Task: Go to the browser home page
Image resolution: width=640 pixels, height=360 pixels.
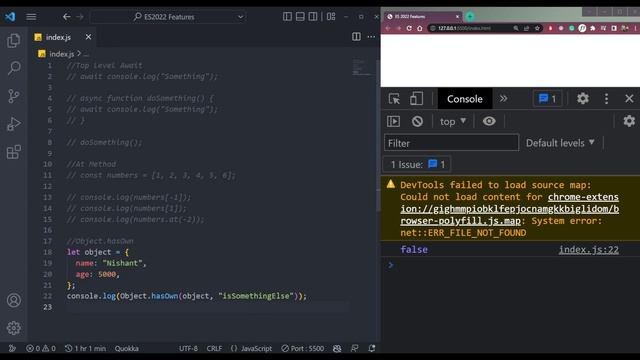Action: pos(420,28)
